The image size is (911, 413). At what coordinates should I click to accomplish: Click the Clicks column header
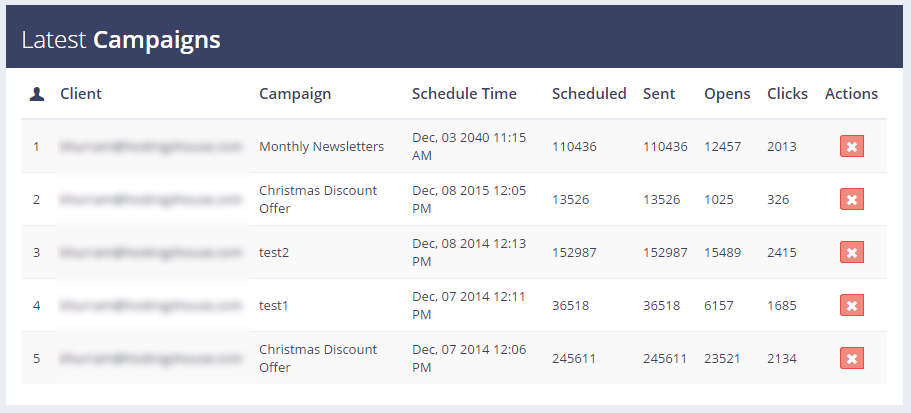point(787,94)
